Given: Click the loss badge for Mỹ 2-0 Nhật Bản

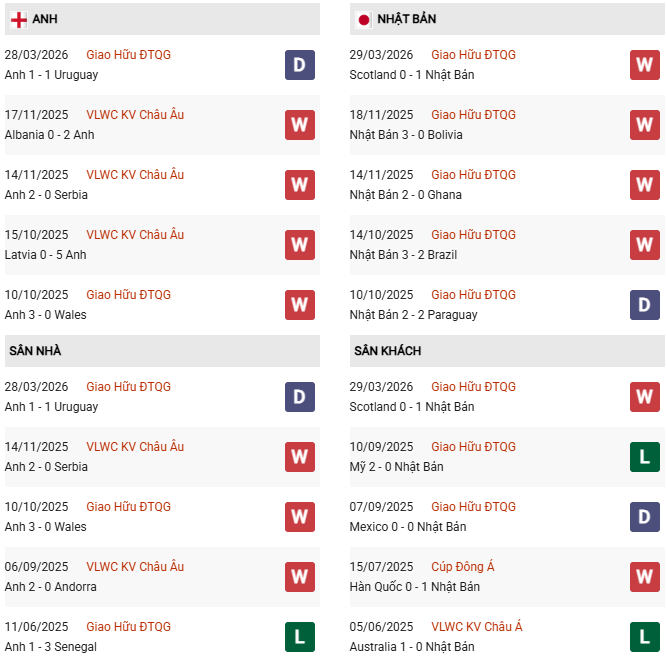Looking at the screenshot, I should pyautogui.click(x=645, y=457).
